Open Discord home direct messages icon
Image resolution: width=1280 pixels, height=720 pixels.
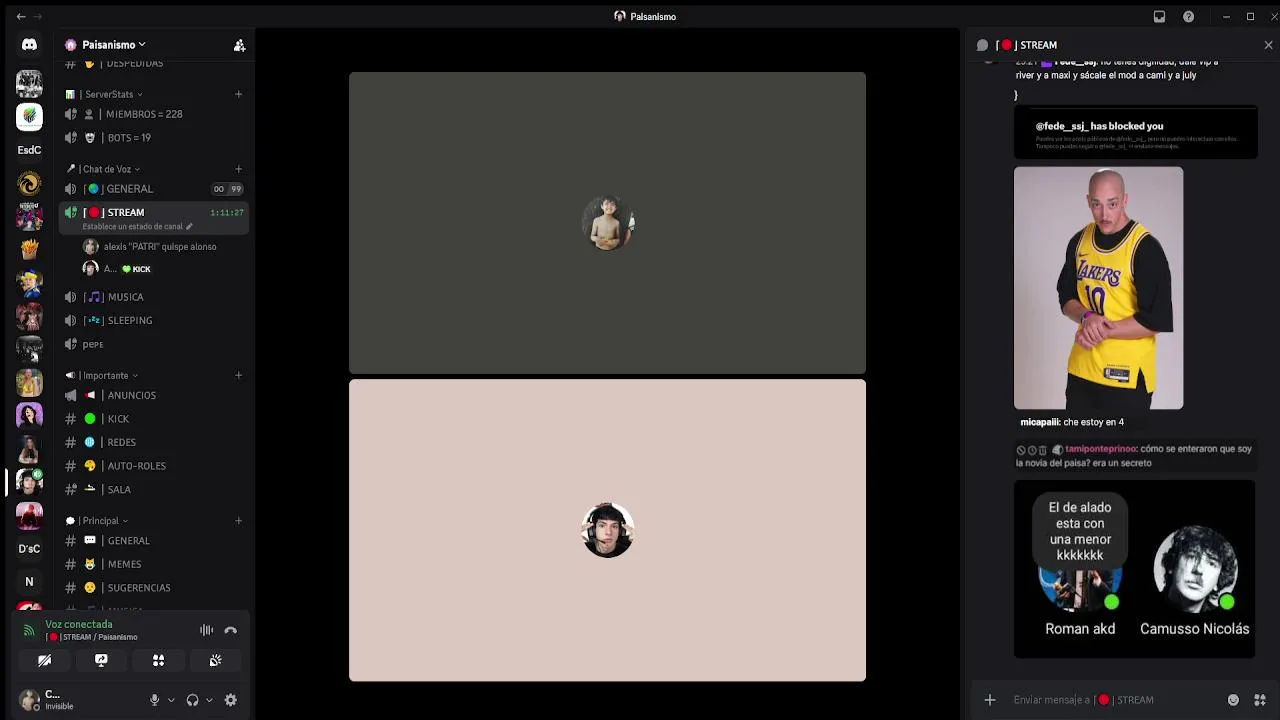tap(29, 45)
